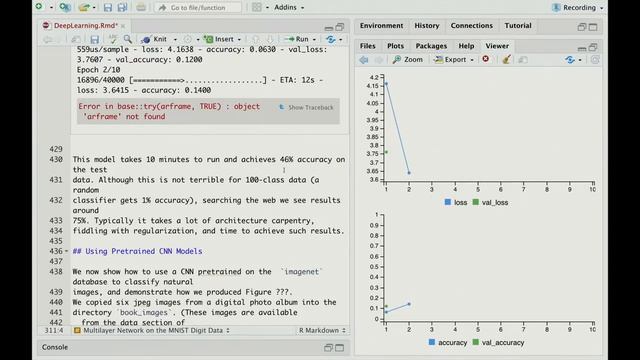Switch to the Tutorial tab
Viewport: 640px width, 360px height.
click(518, 25)
